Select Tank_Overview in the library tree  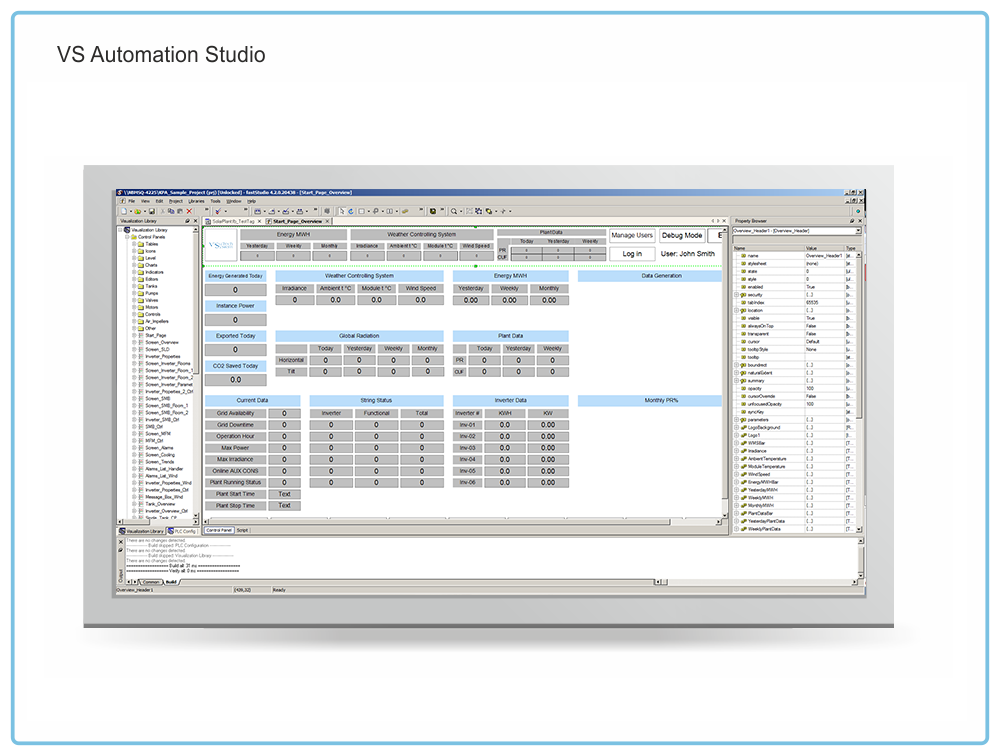[x=160, y=504]
